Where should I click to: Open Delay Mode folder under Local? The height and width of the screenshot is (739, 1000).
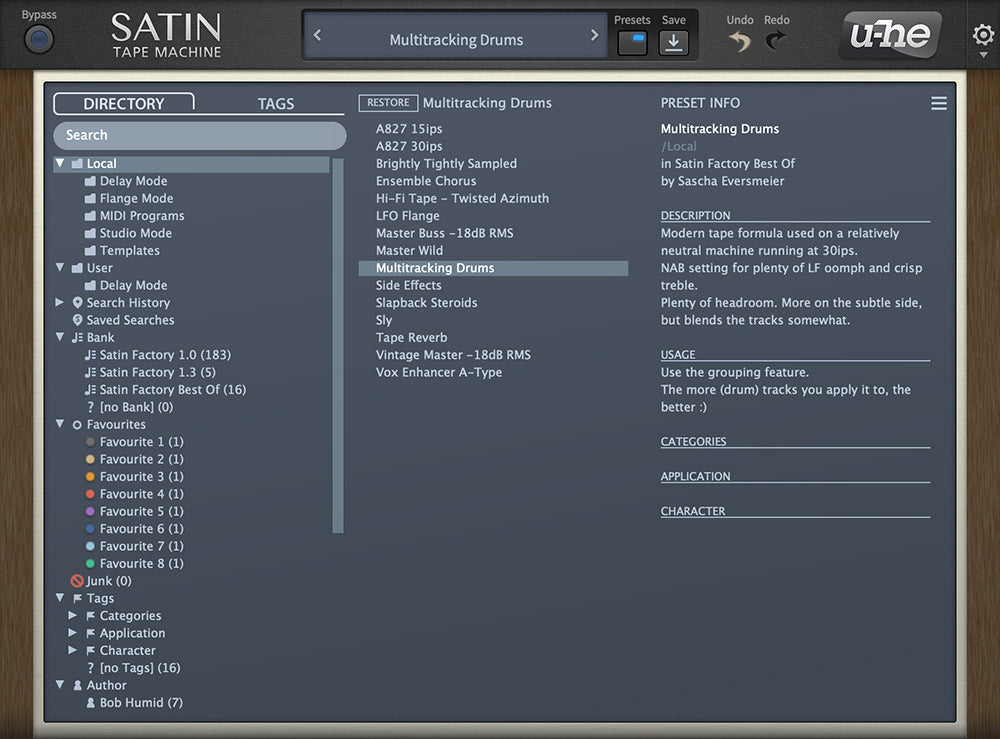coord(126,181)
